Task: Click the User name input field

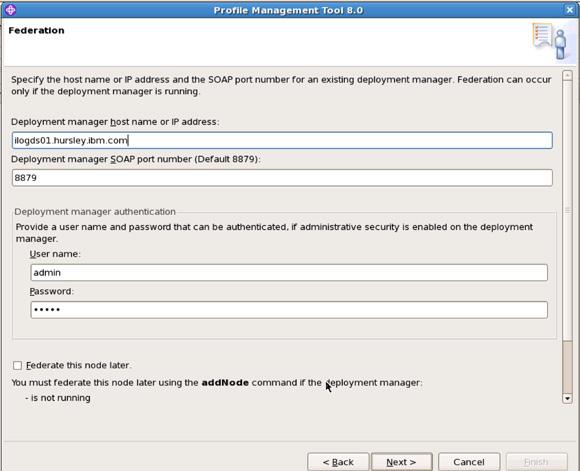Action: click(289, 273)
